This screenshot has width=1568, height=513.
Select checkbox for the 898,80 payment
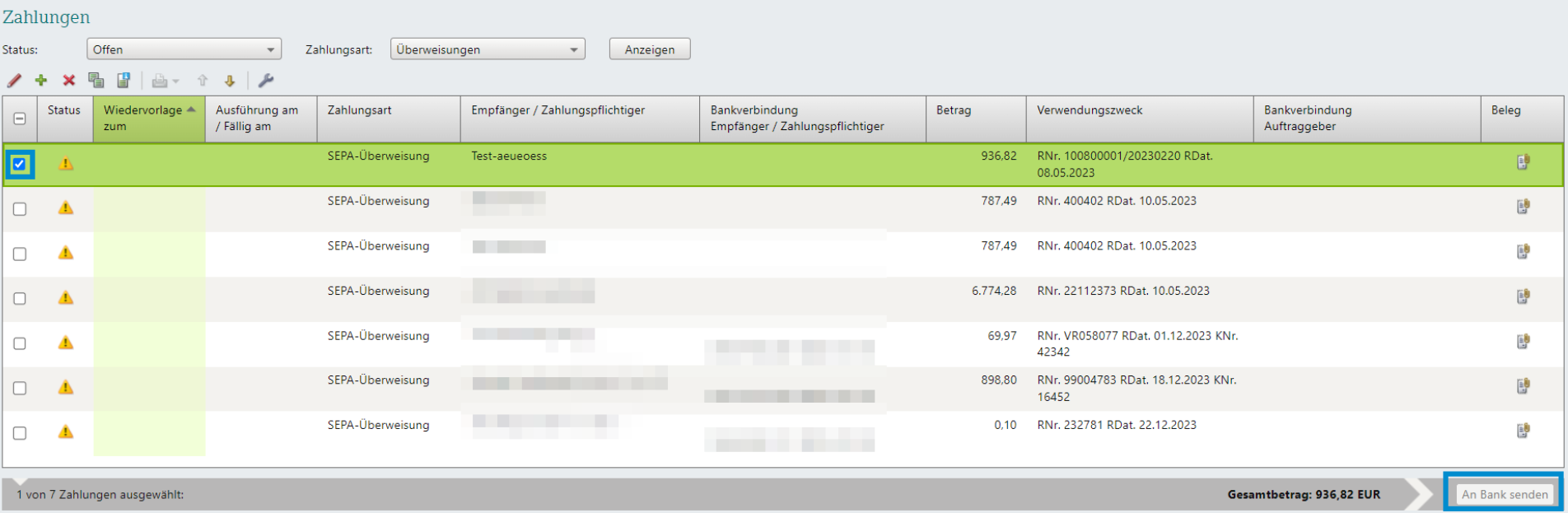coord(20,388)
